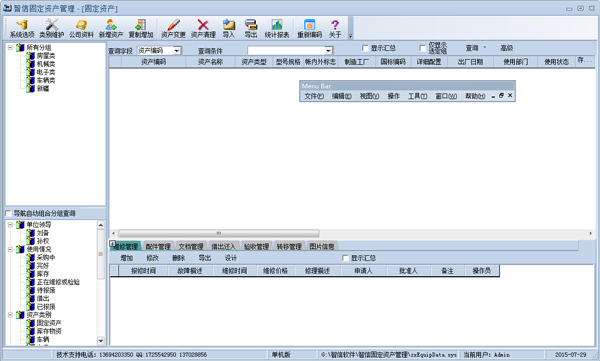Click the 重新编码 recode icon
600x361 pixels.
(x=310, y=29)
